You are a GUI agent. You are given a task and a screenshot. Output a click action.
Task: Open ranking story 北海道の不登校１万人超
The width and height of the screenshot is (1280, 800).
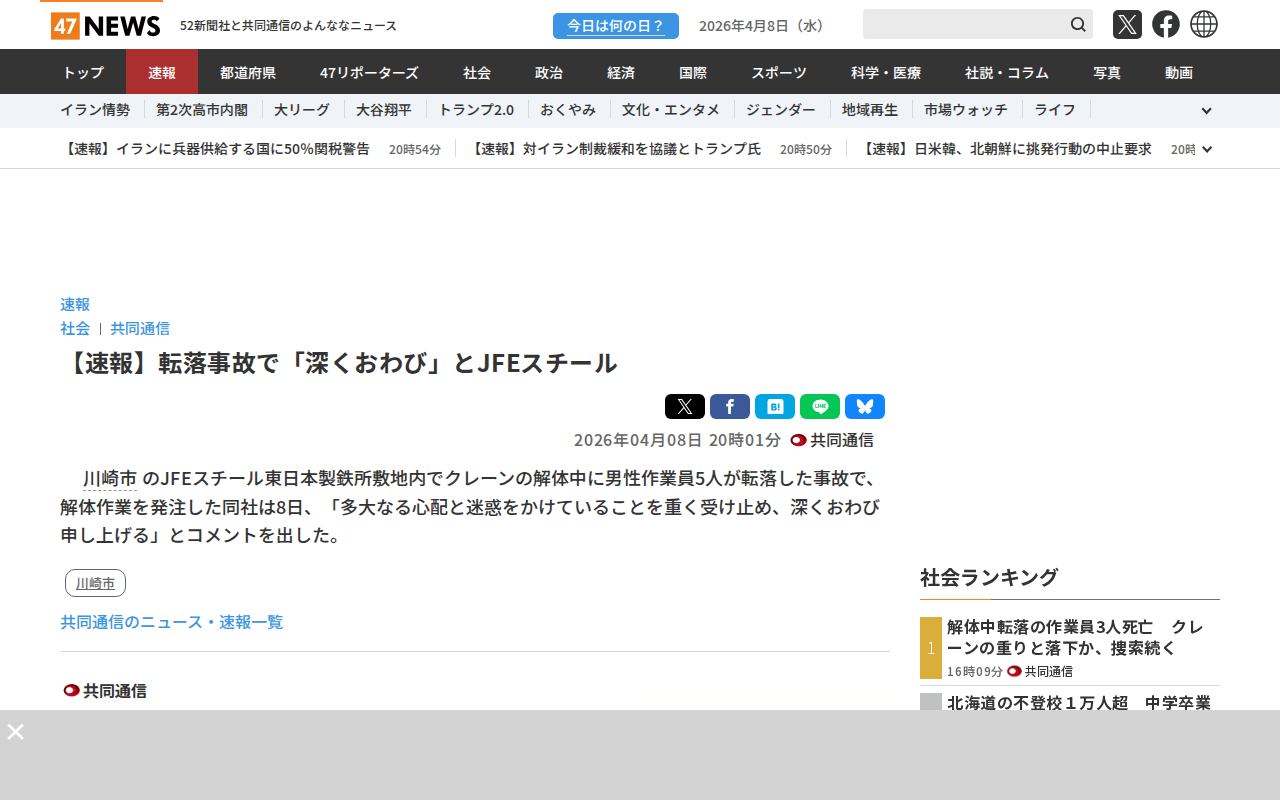click(1079, 702)
